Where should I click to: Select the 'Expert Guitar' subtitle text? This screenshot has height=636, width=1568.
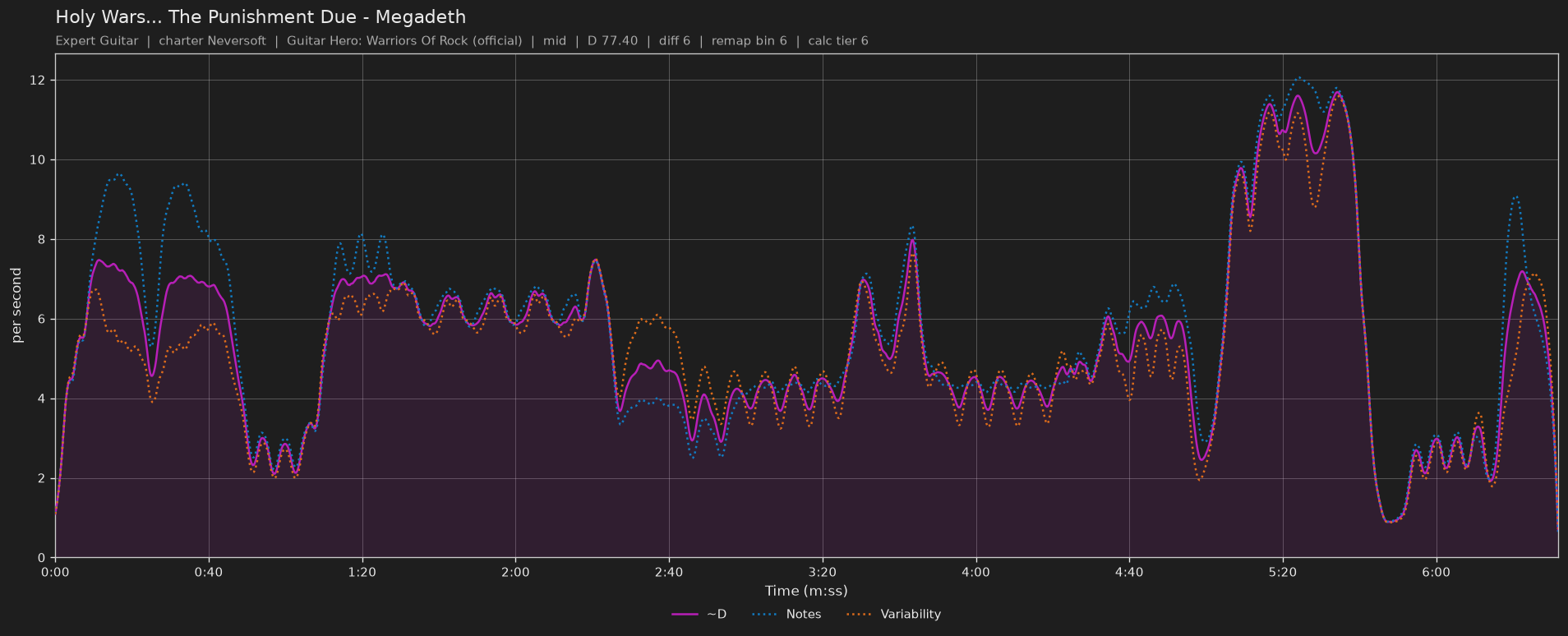[x=97, y=41]
